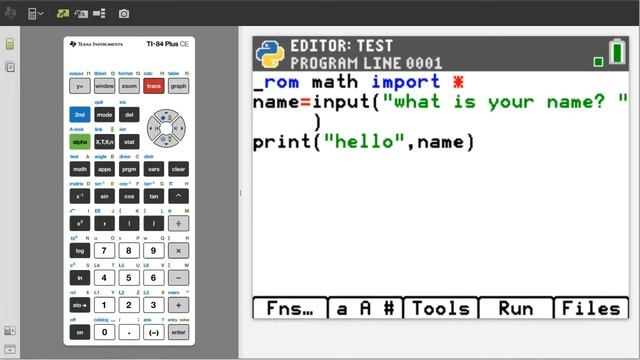Image resolution: width=640 pixels, height=360 pixels.
Task: Click the number 5 key
Action: click(x=129, y=278)
